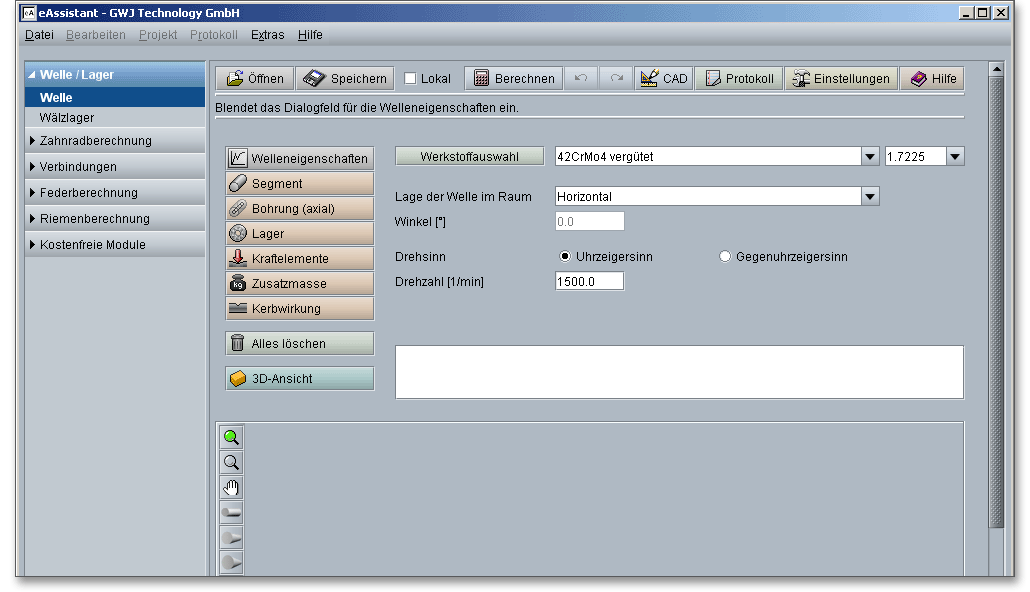Open the Zusatzmasse additional mass panel
Viewport: 1030px width, 592px height.
(x=299, y=284)
